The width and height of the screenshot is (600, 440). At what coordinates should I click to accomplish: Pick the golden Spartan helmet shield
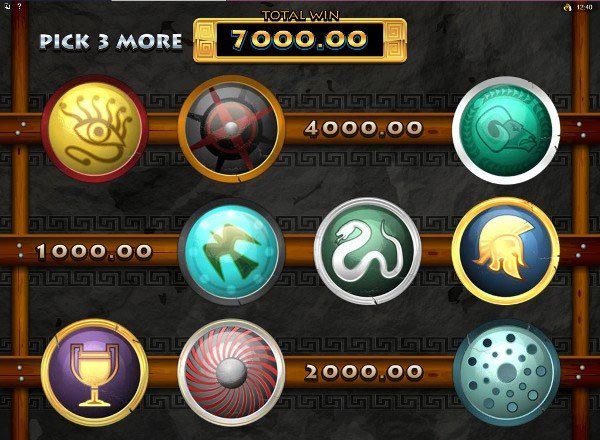pyautogui.click(x=505, y=251)
